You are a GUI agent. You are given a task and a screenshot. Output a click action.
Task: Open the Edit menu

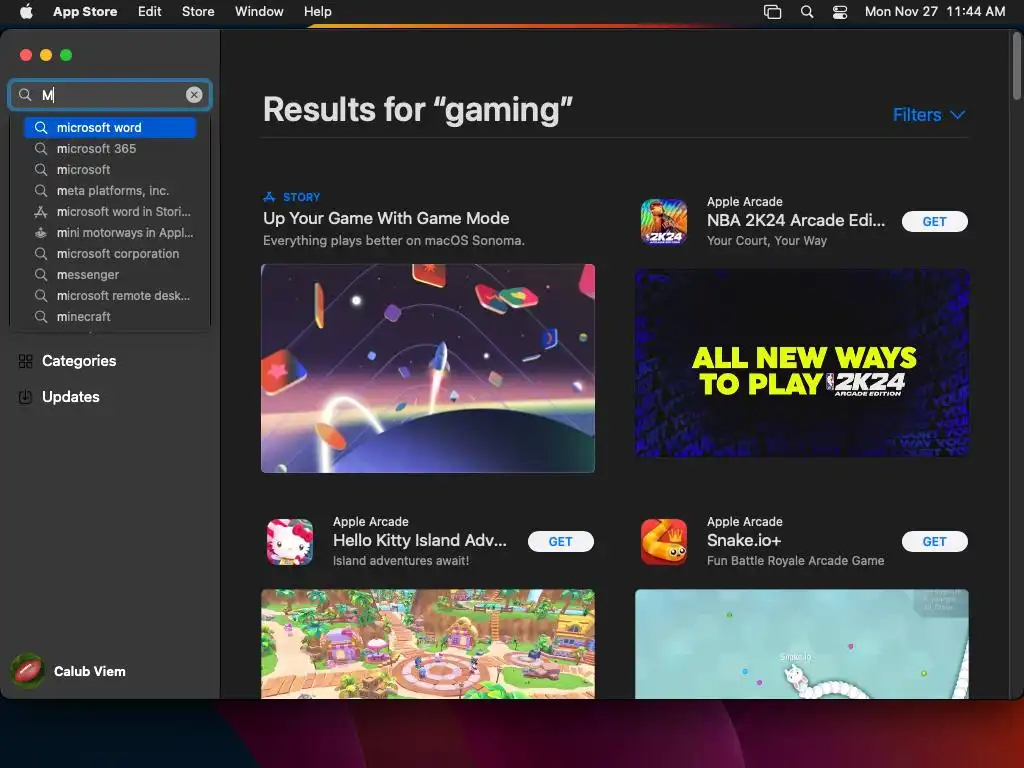[150, 11]
